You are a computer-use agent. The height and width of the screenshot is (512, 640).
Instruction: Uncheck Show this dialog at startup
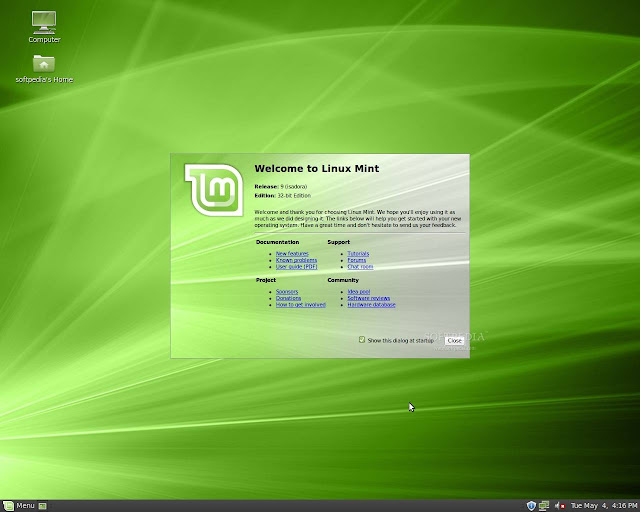point(362,340)
